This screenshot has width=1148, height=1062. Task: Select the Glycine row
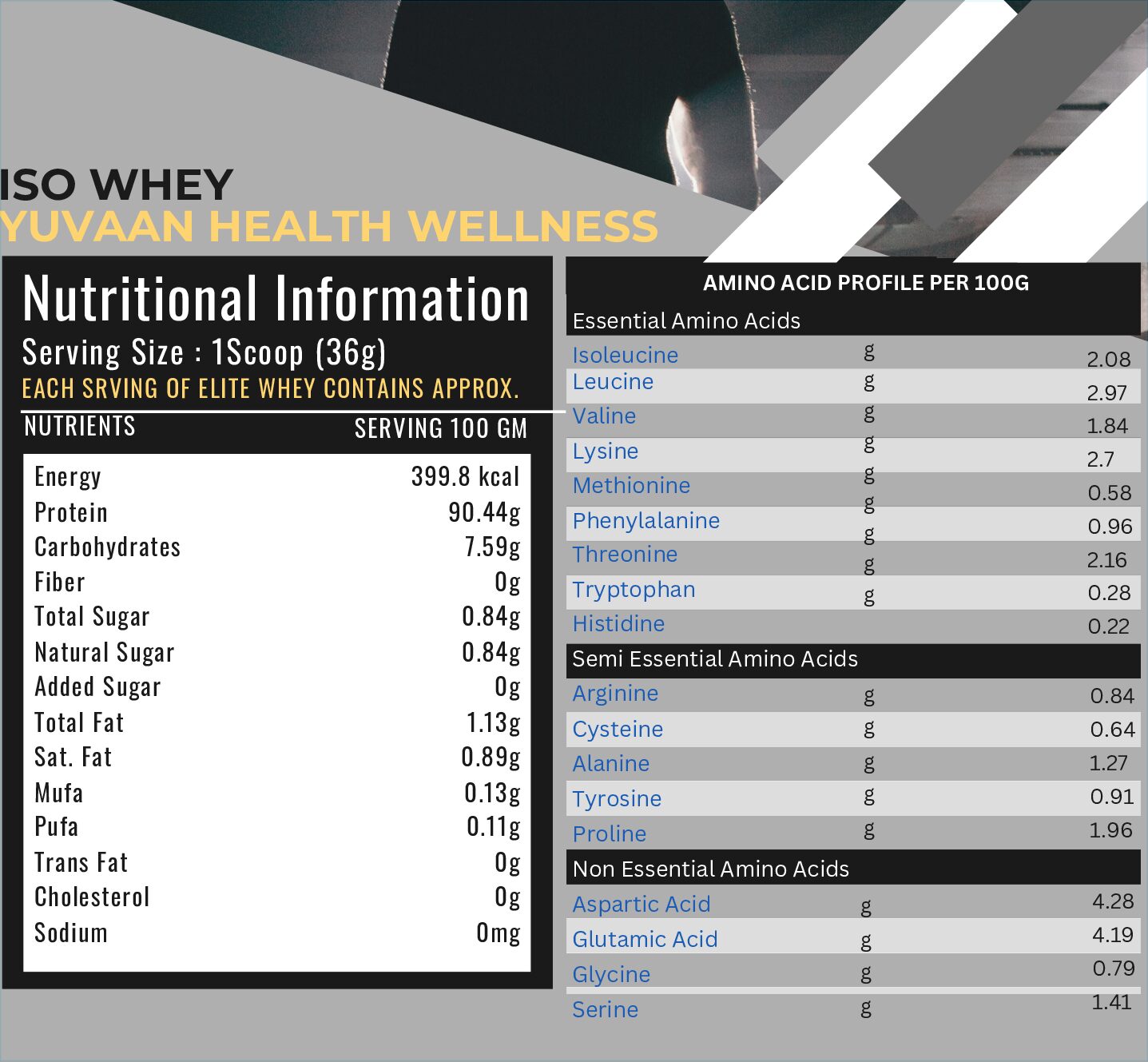click(x=852, y=970)
